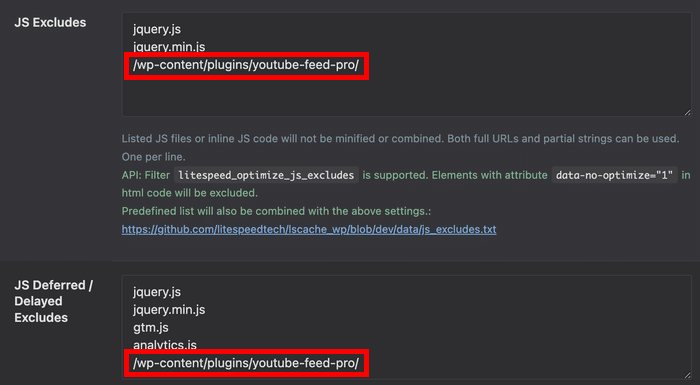Viewport: 700px width, 385px height.
Task: Click resize handle of JS Deferred Excludes box
Action: [x=687, y=376]
